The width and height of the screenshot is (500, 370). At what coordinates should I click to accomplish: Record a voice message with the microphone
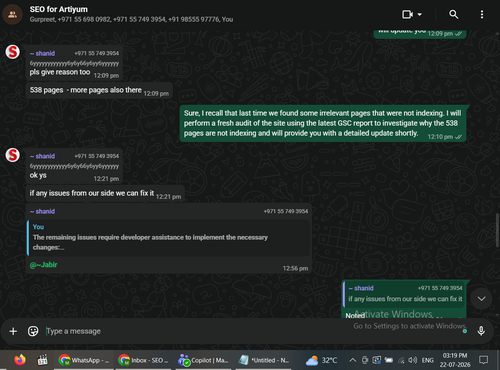point(481,331)
